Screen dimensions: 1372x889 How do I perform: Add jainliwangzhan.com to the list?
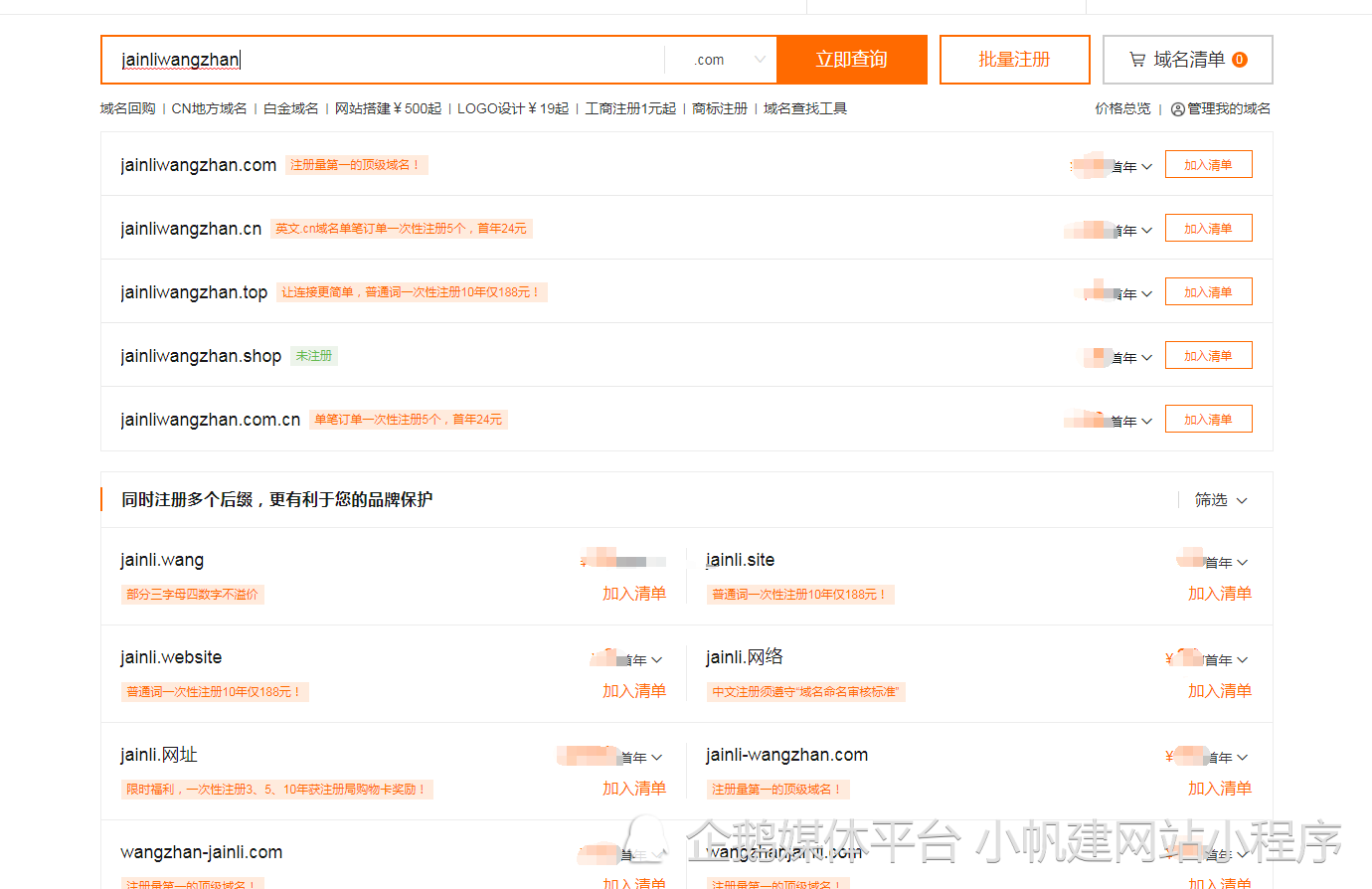pos(1208,165)
